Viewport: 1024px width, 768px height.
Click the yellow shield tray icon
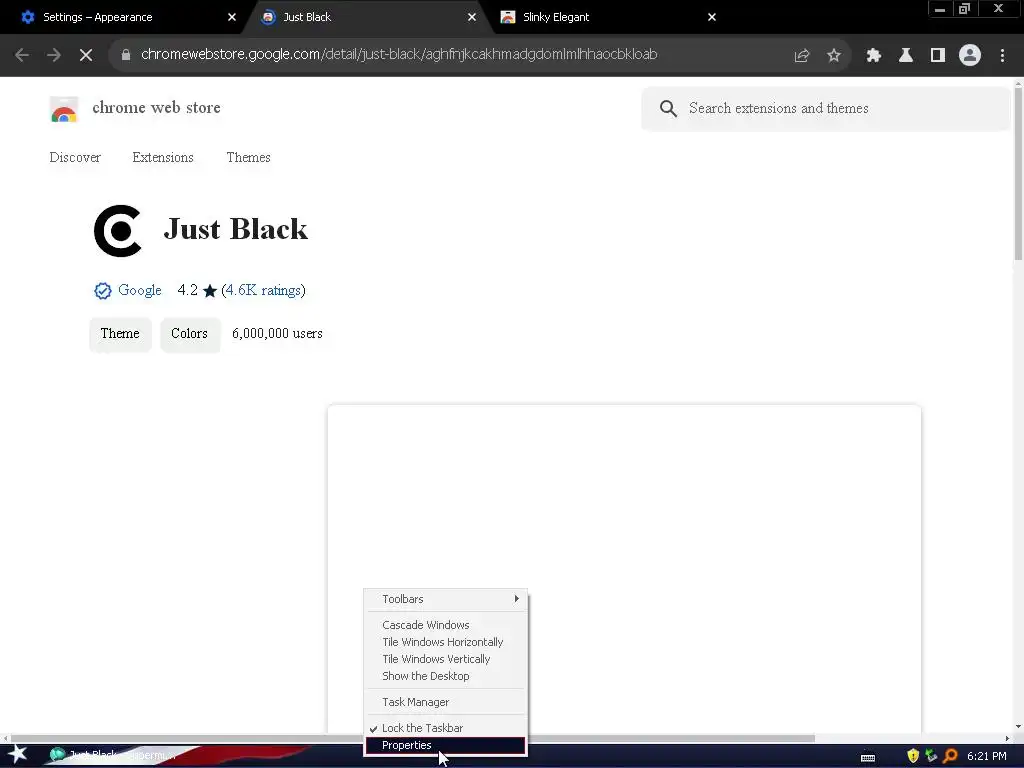913,756
